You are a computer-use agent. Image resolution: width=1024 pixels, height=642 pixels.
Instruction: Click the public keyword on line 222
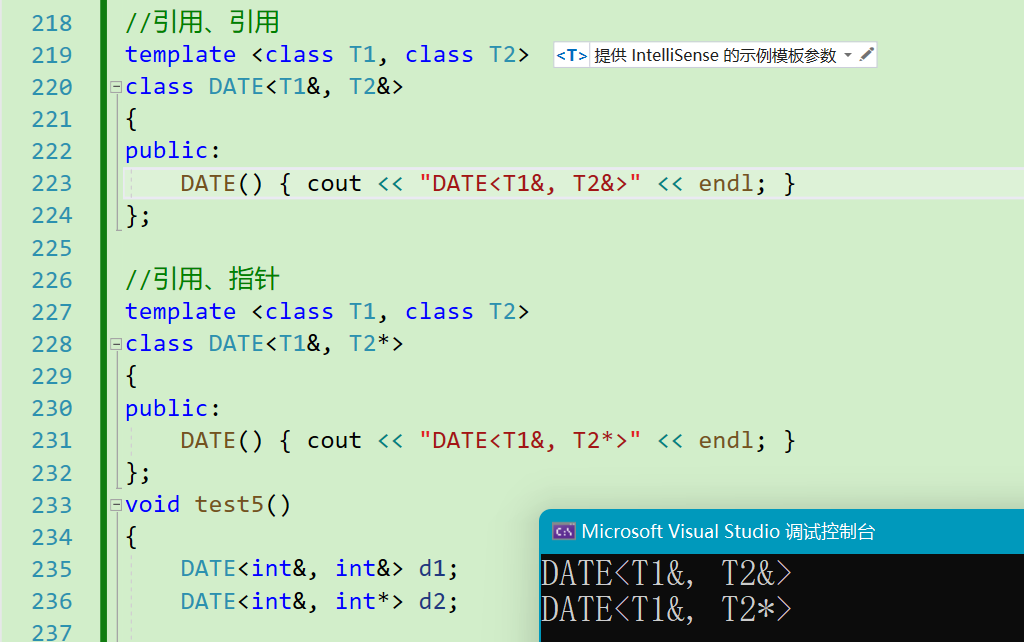tap(167, 152)
